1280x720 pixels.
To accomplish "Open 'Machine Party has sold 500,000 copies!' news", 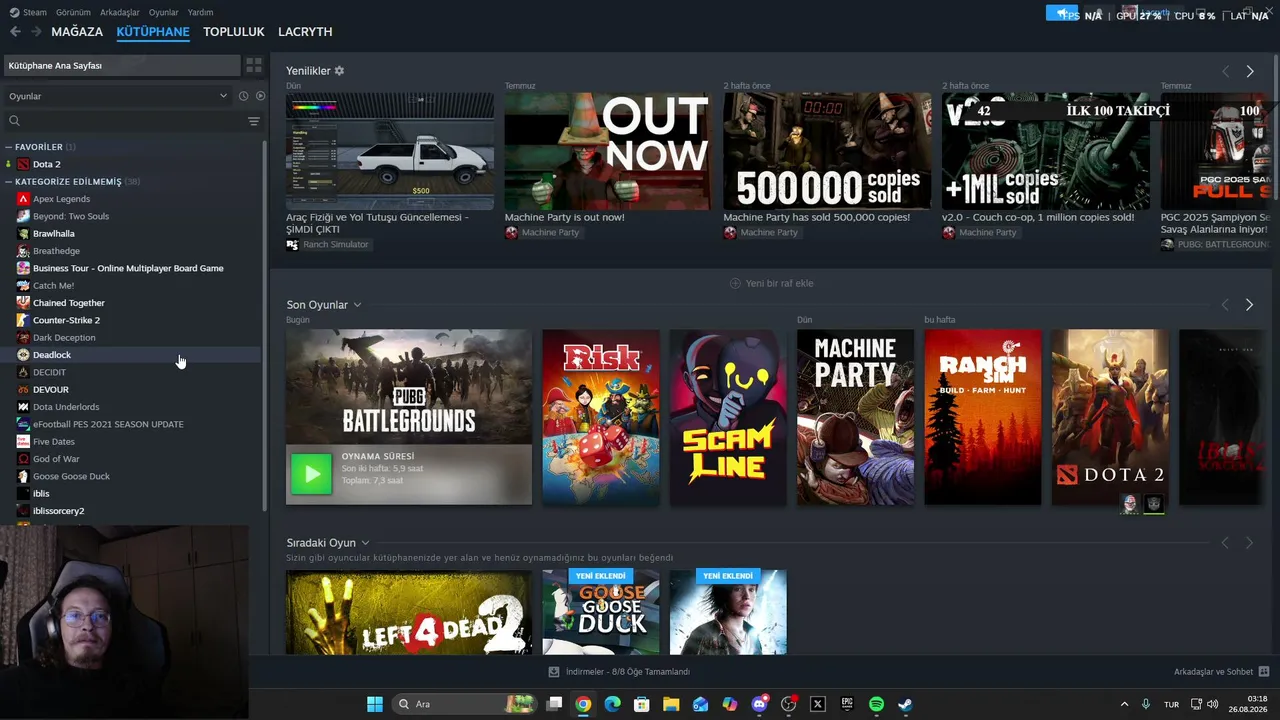I will 817,217.
